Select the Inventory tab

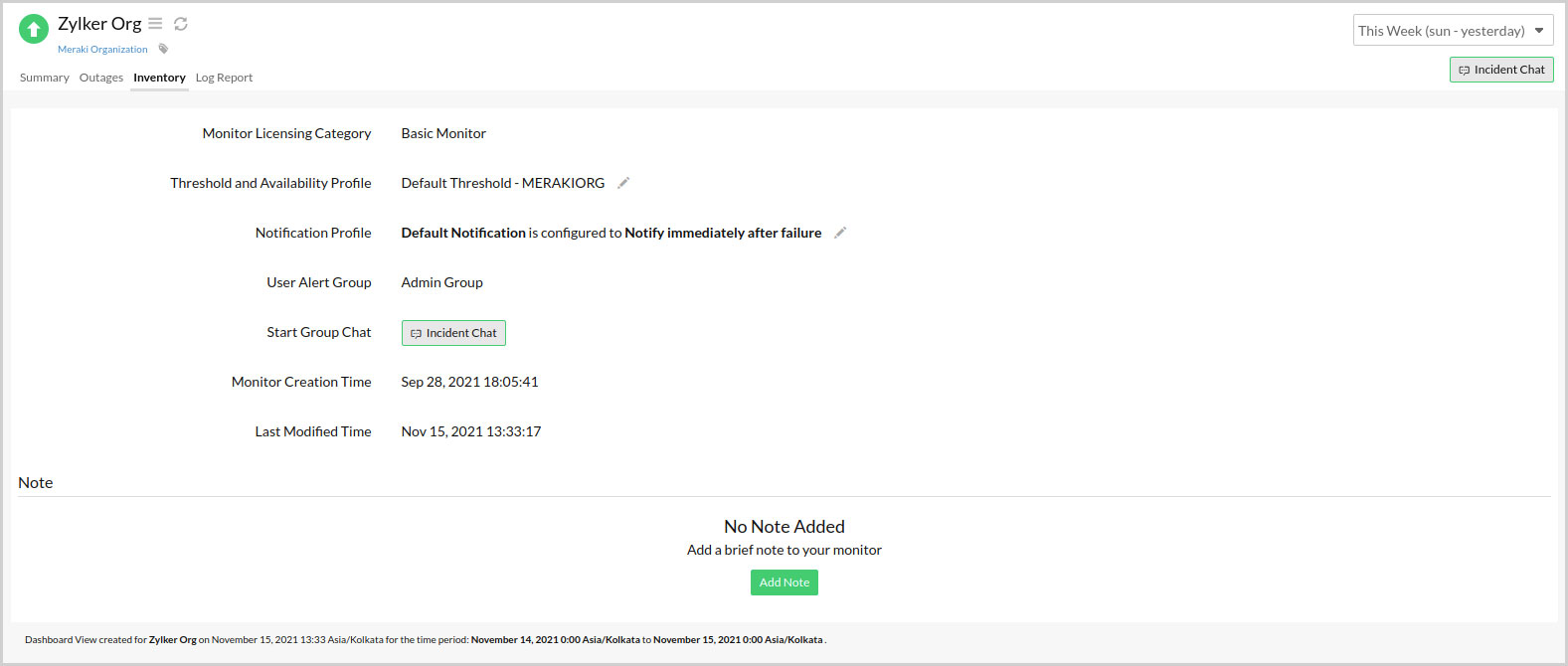coord(159,78)
